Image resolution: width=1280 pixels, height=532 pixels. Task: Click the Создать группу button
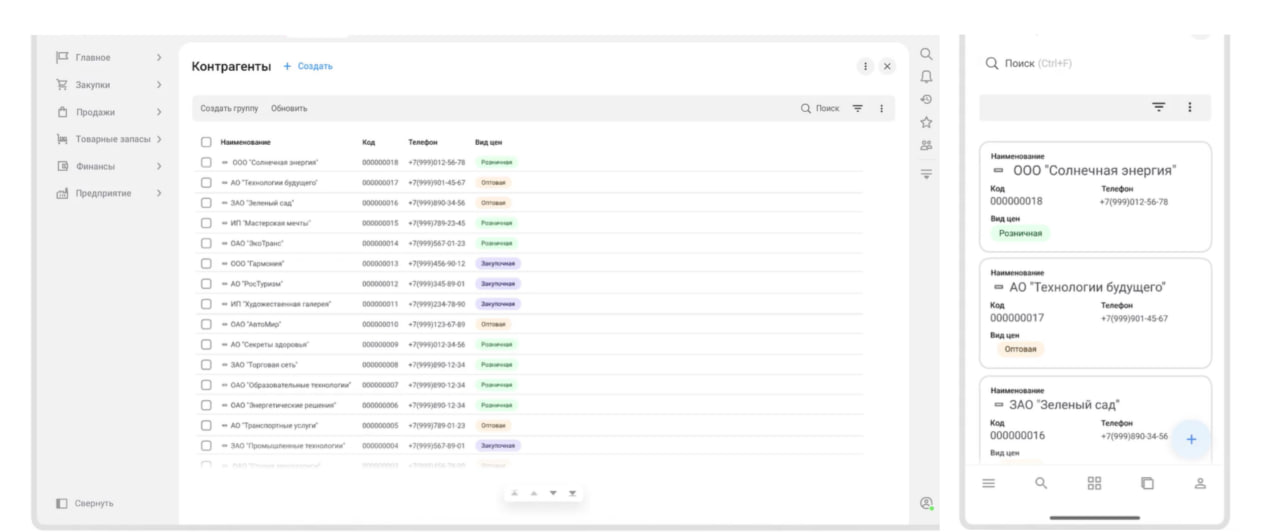point(229,108)
